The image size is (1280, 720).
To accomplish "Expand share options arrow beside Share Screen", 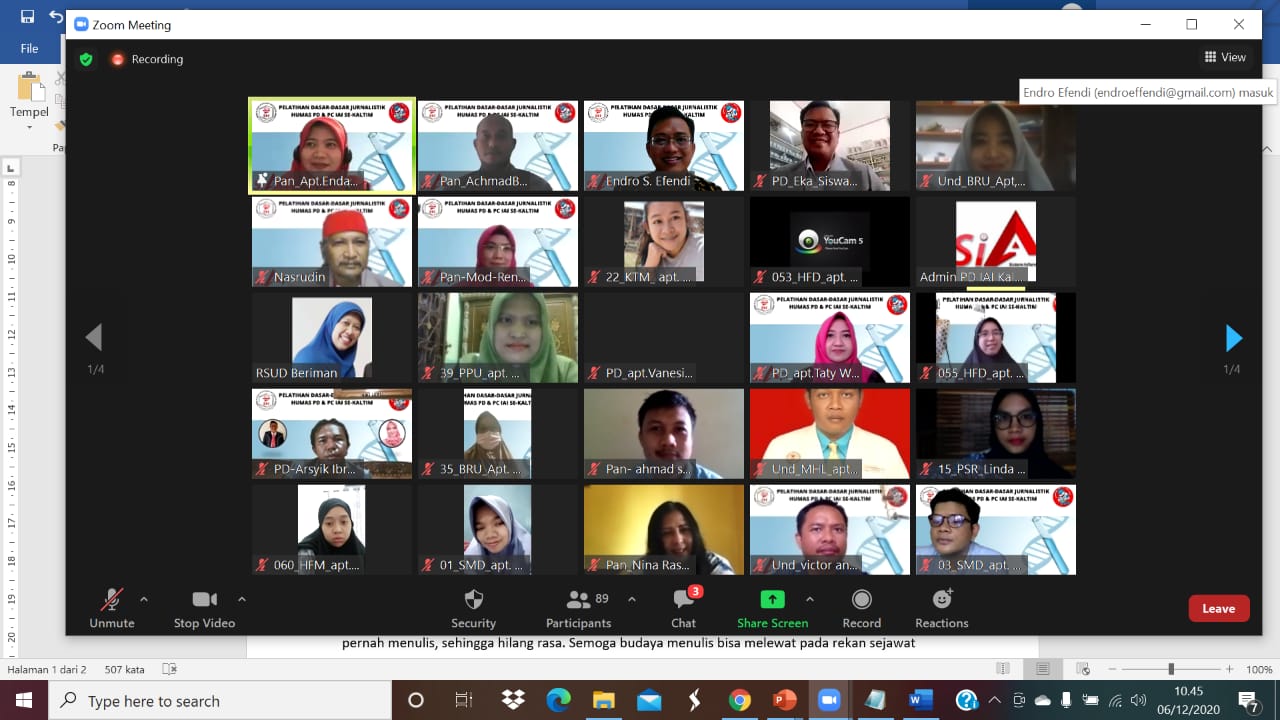I will (809, 600).
